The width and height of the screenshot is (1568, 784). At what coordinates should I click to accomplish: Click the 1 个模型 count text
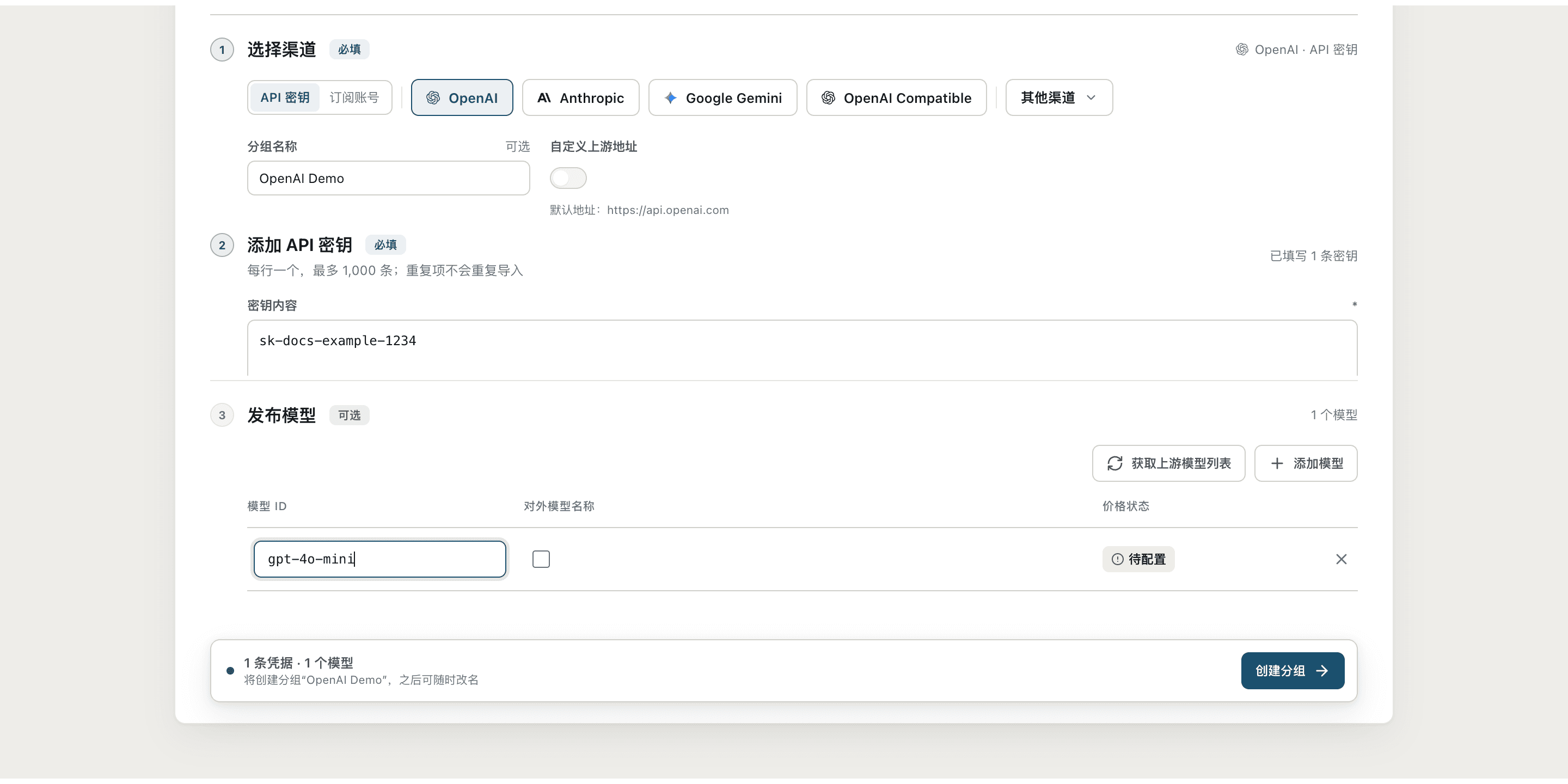click(1334, 415)
